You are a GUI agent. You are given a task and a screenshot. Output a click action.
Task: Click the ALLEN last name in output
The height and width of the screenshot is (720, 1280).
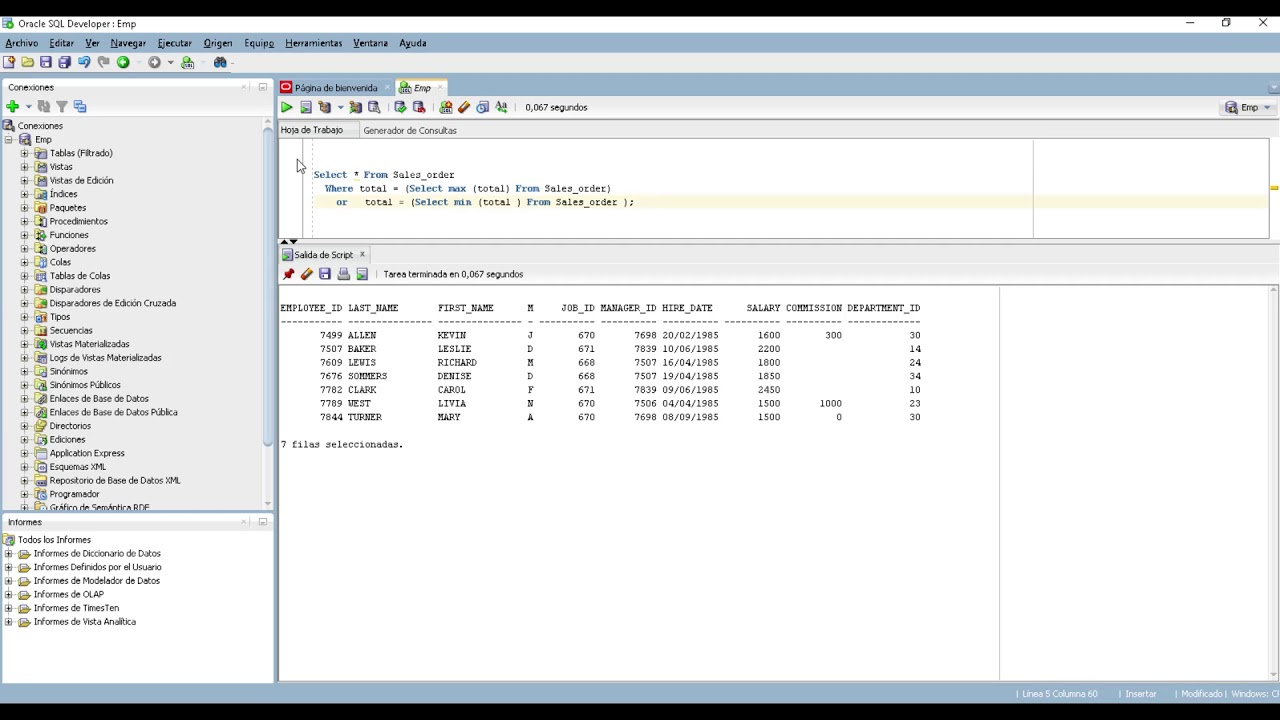[x=362, y=335]
